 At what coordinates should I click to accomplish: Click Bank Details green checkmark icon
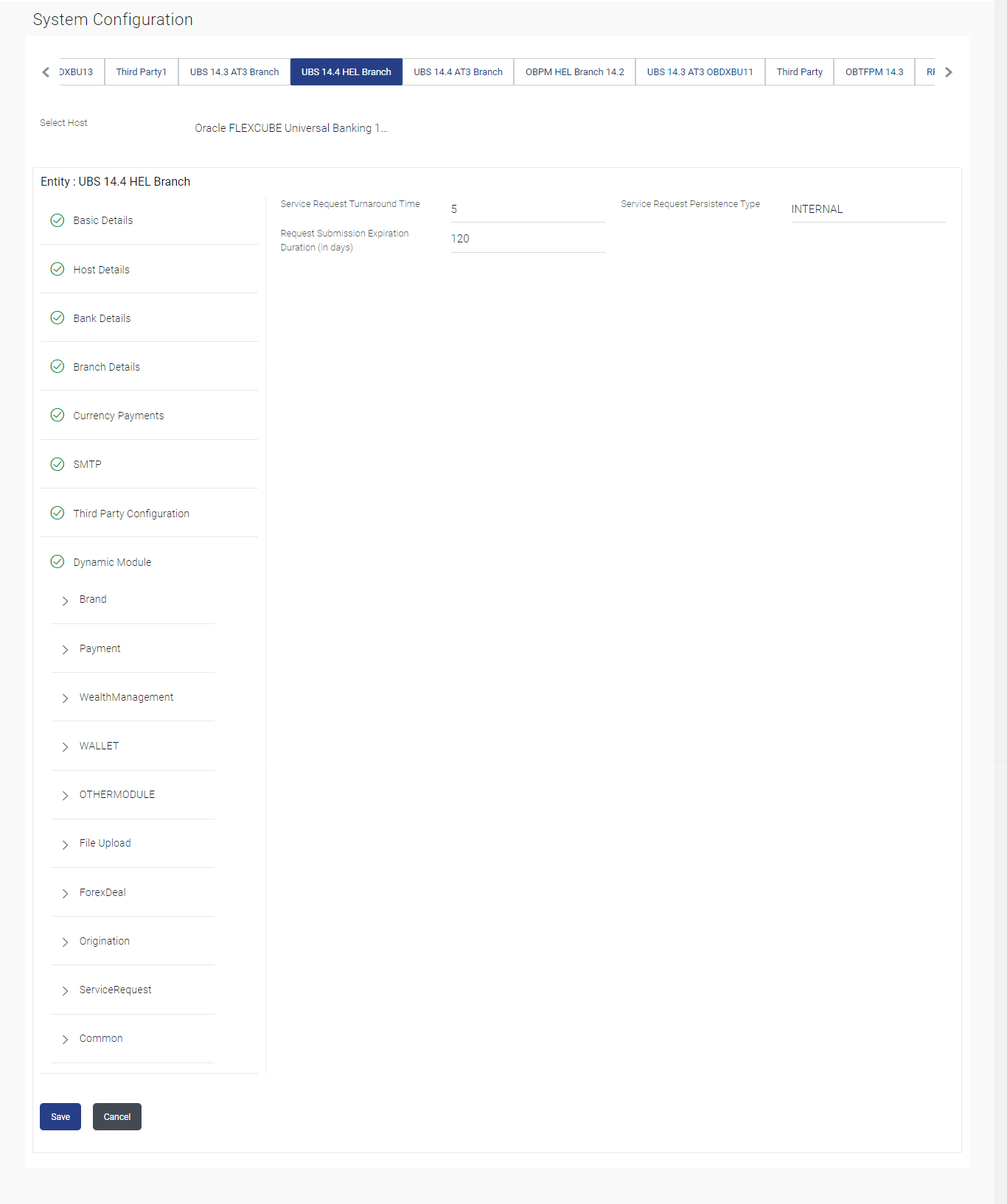click(x=57, y=318)
